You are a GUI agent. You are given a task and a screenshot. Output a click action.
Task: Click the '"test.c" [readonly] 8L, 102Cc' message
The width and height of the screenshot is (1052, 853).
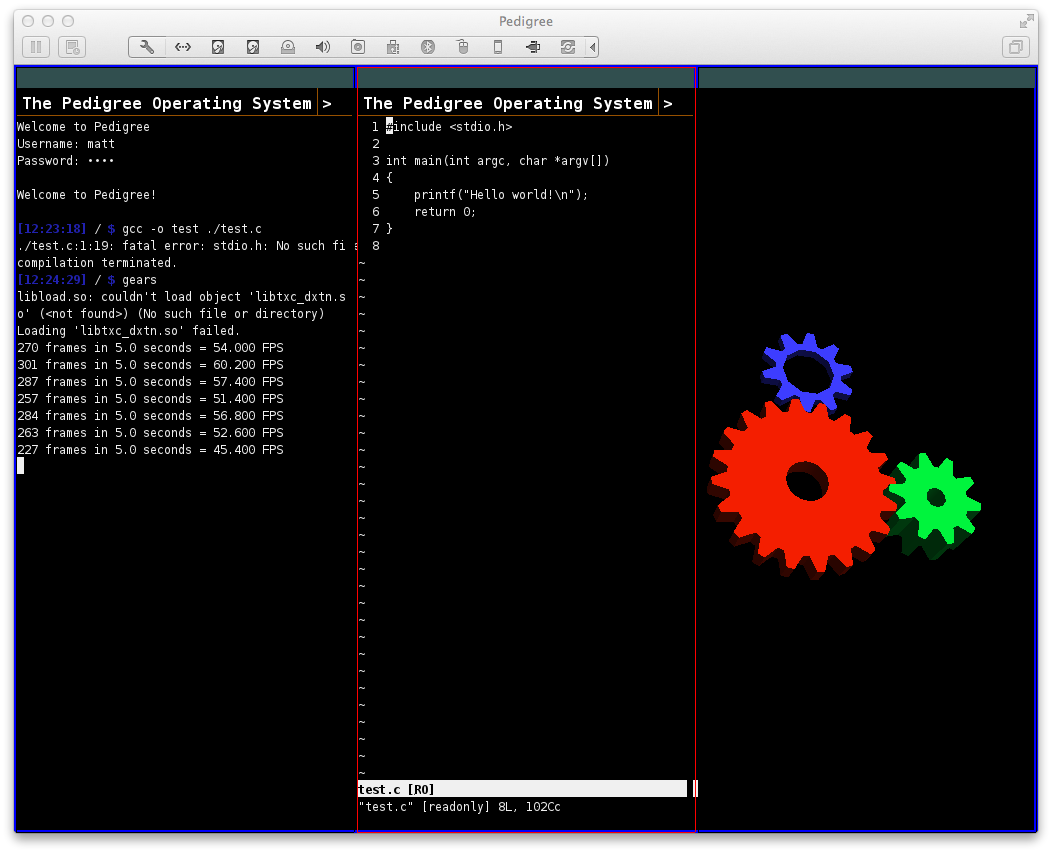[460, 807]
